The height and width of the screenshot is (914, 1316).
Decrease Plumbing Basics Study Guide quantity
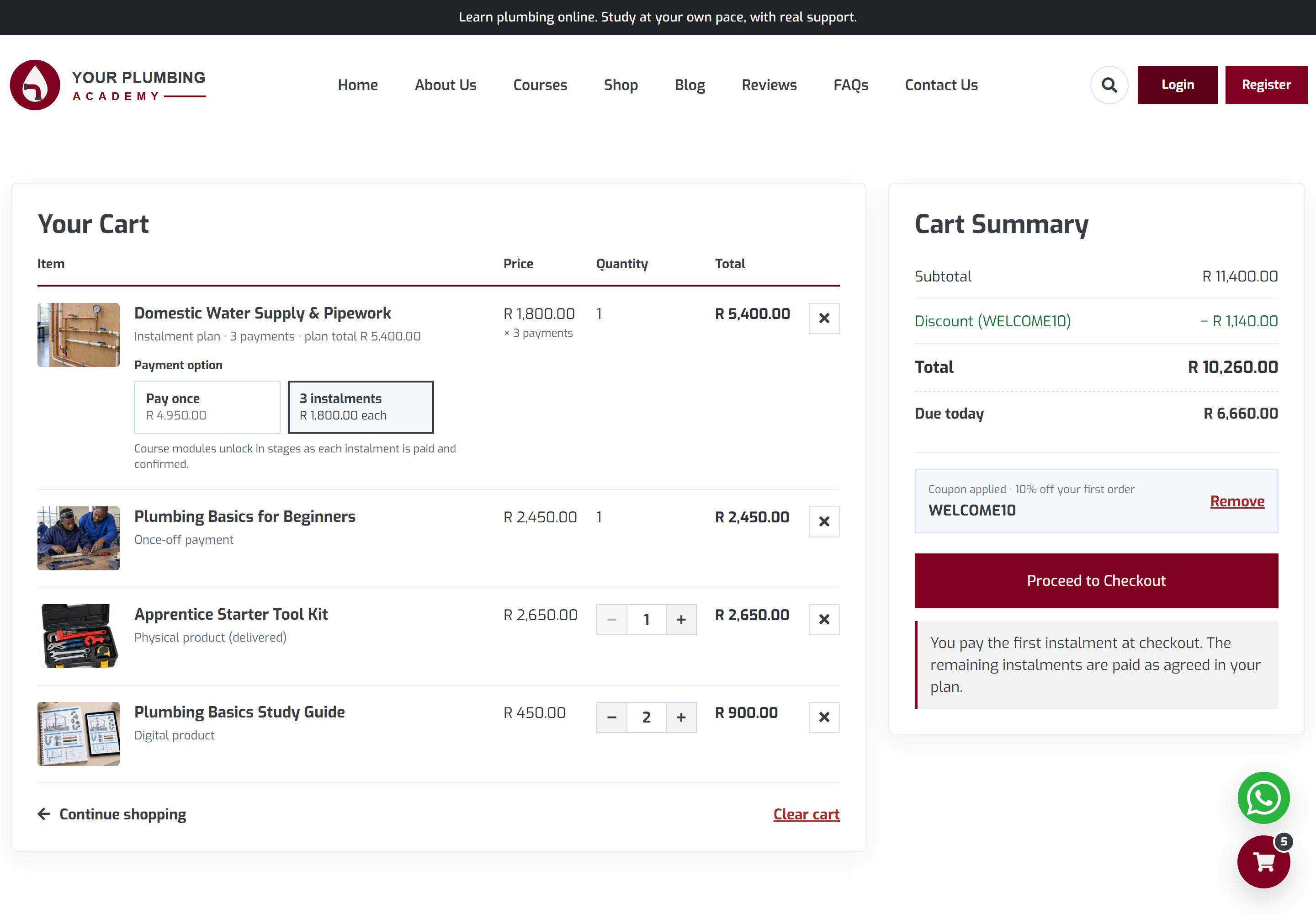point(611,717)
